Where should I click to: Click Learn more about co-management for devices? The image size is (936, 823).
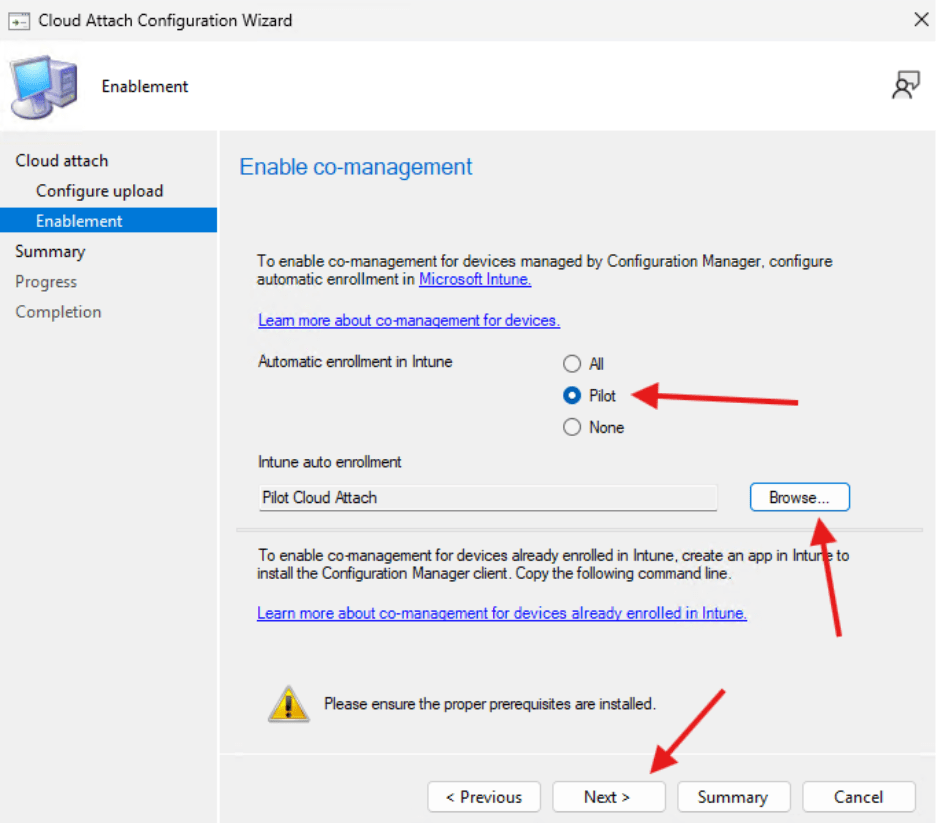(x=408, y=320)
